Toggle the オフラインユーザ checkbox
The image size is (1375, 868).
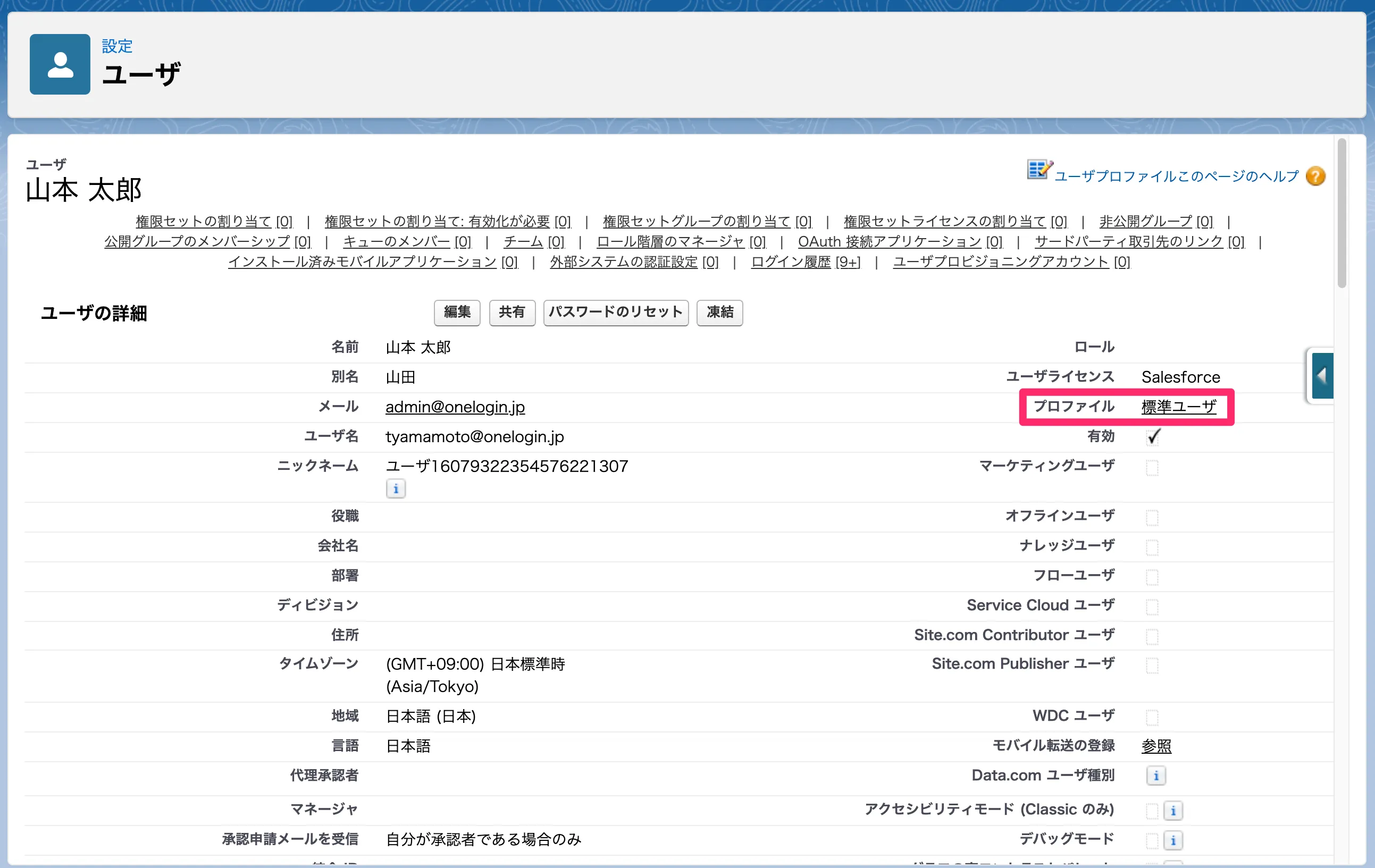[x=1152, y=517]
